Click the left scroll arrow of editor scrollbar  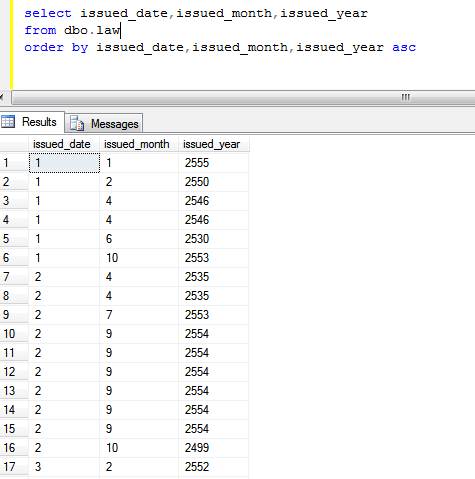(x=2, y=97)
